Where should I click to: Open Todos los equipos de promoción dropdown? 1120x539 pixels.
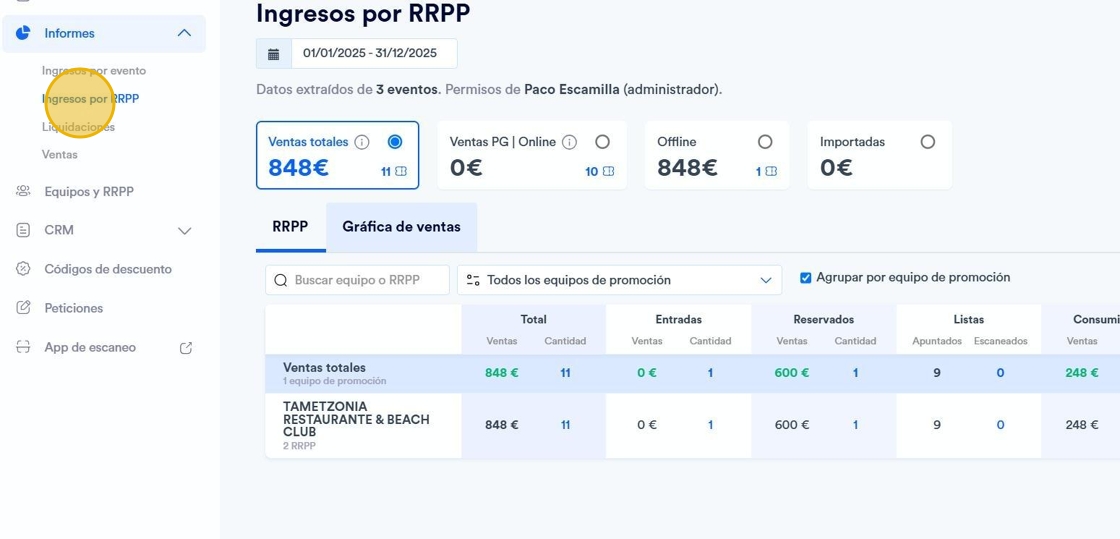[619, 280]
